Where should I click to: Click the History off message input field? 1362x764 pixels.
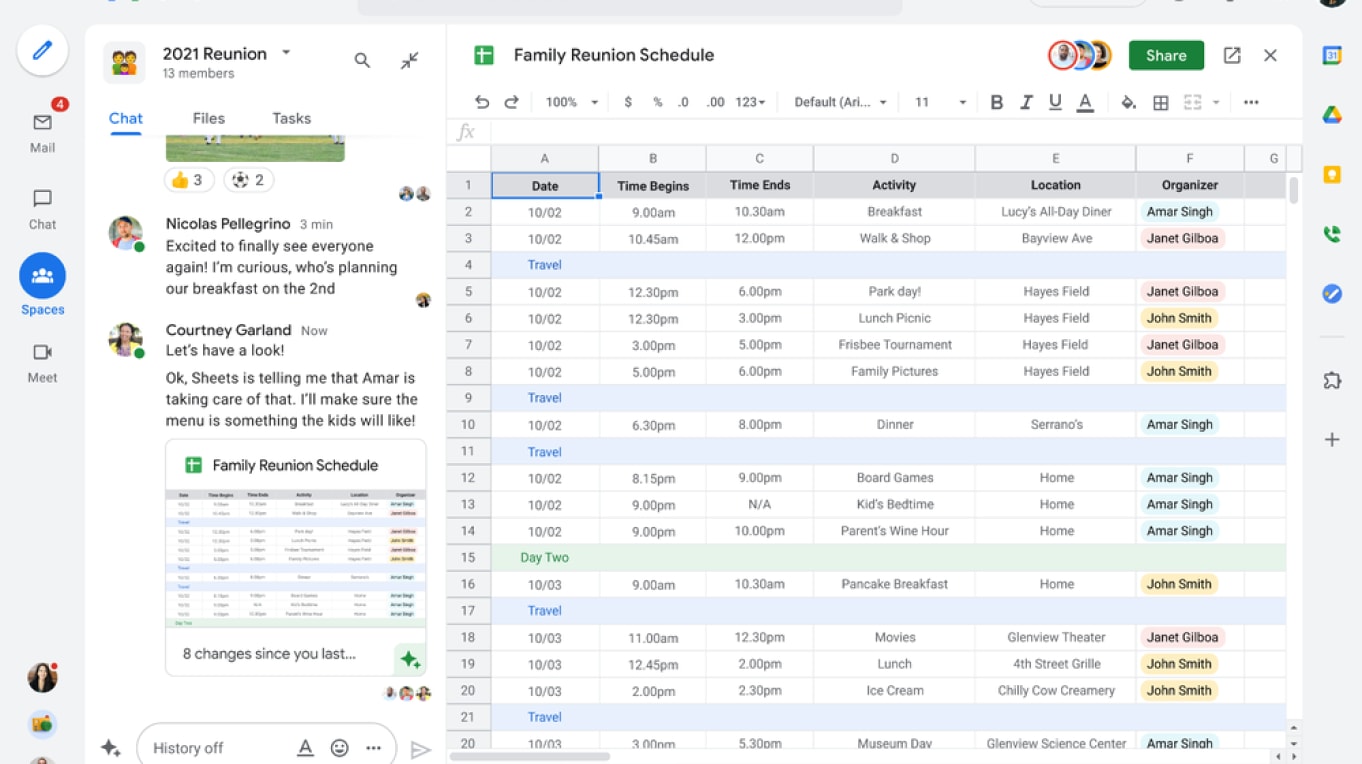[x=215, y=748]
